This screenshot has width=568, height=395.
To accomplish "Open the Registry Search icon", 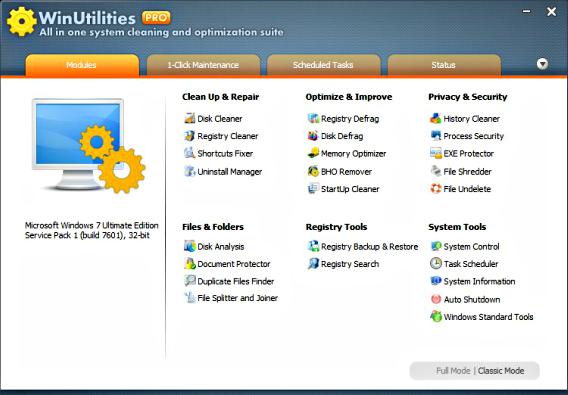I will [x=313, y=263].
